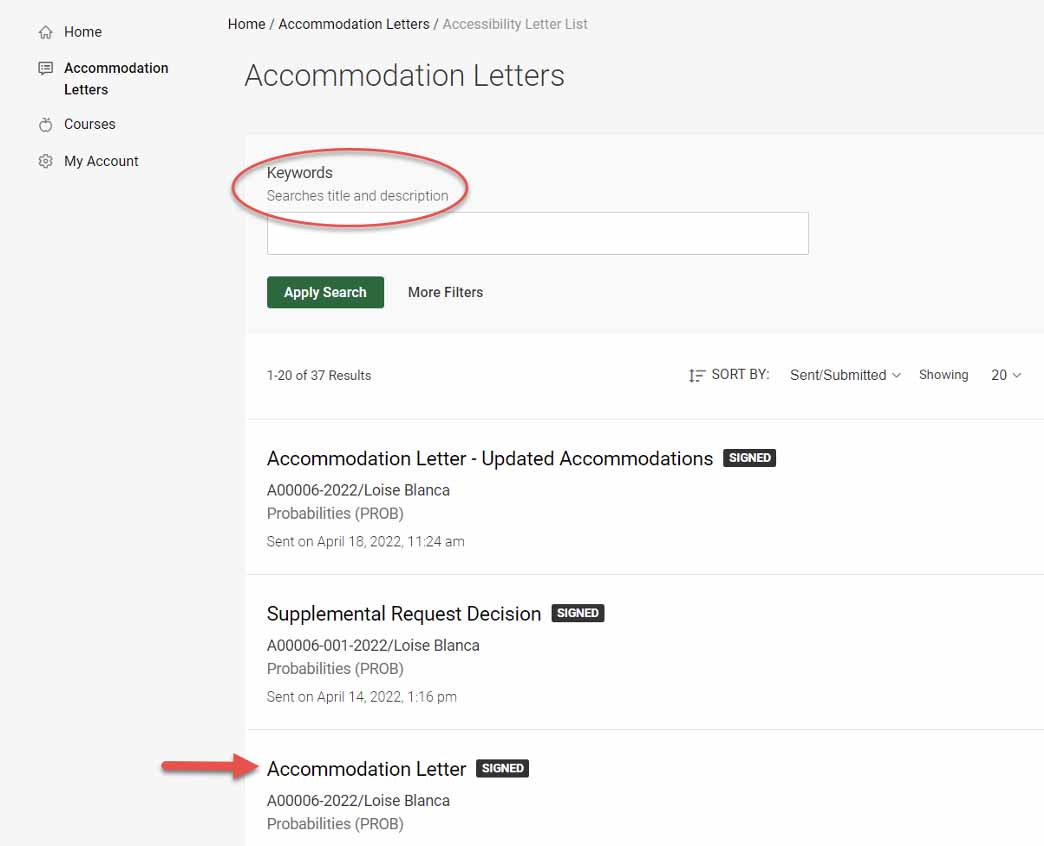
Task: Open the Showing 20 results dropdown
Action: 1005,375
